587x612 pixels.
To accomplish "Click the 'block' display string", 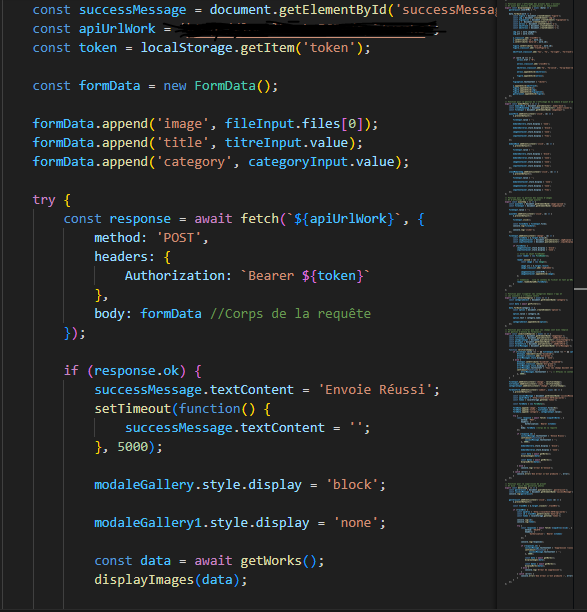I will point(352,485).
